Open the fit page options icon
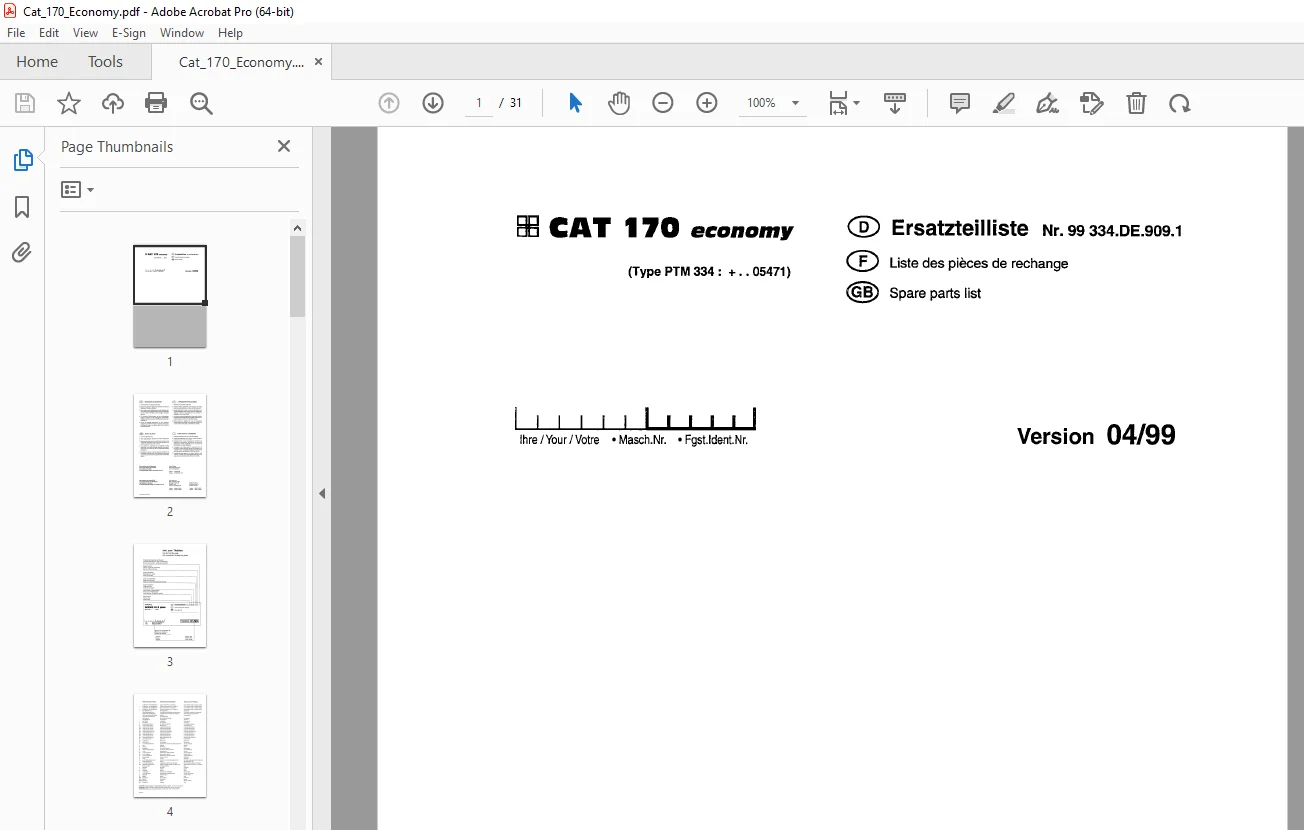This screenshot has height=830, width=1304. [844, 103]
